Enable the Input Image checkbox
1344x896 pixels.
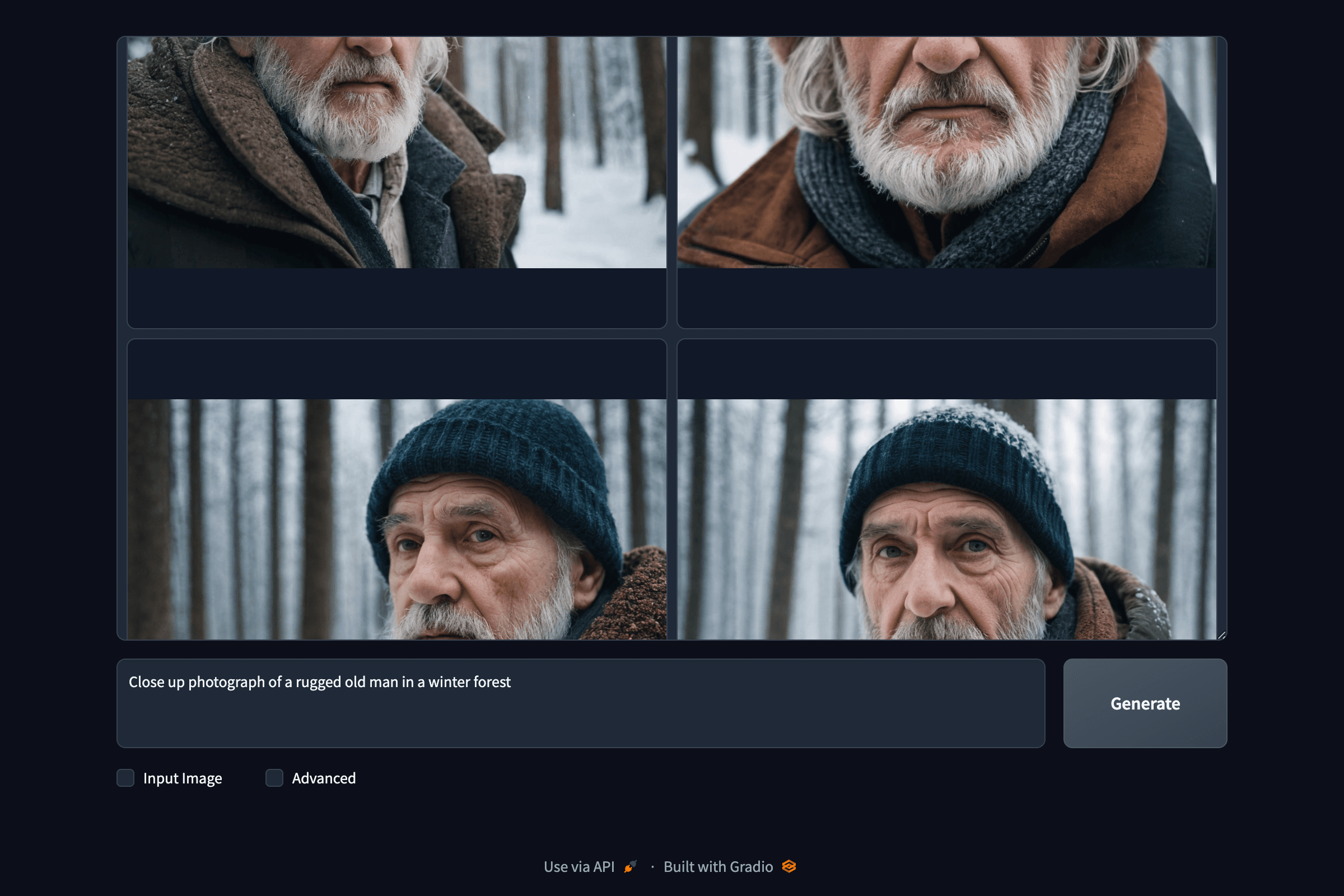click(x=126, y=778)
